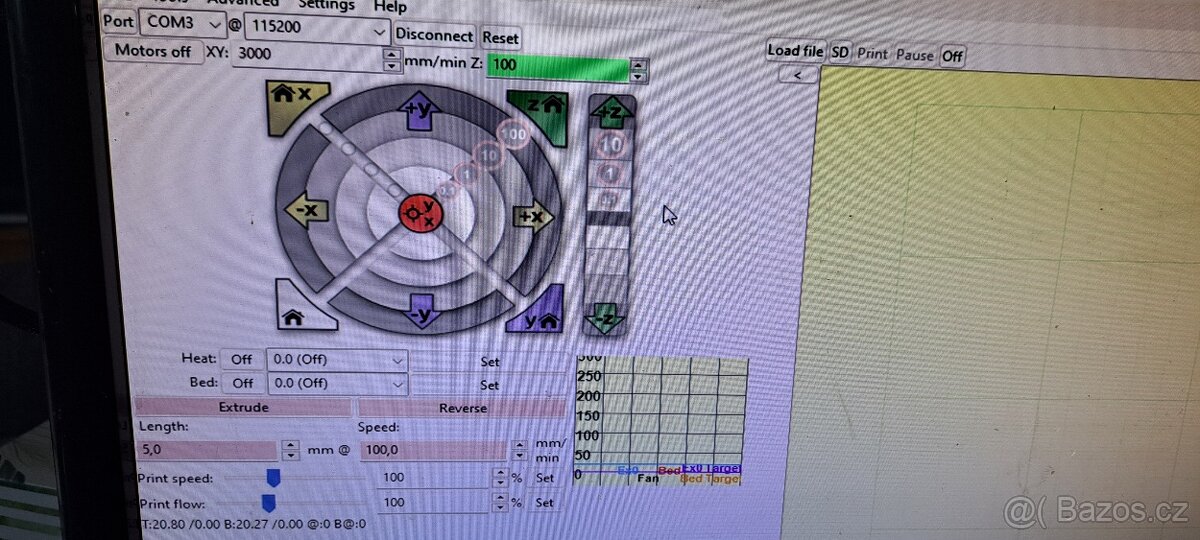The width and height of the screenshot is (1200, 540).
Task: Move the head using the +X arrow
Action: click(x=532, y=217)
